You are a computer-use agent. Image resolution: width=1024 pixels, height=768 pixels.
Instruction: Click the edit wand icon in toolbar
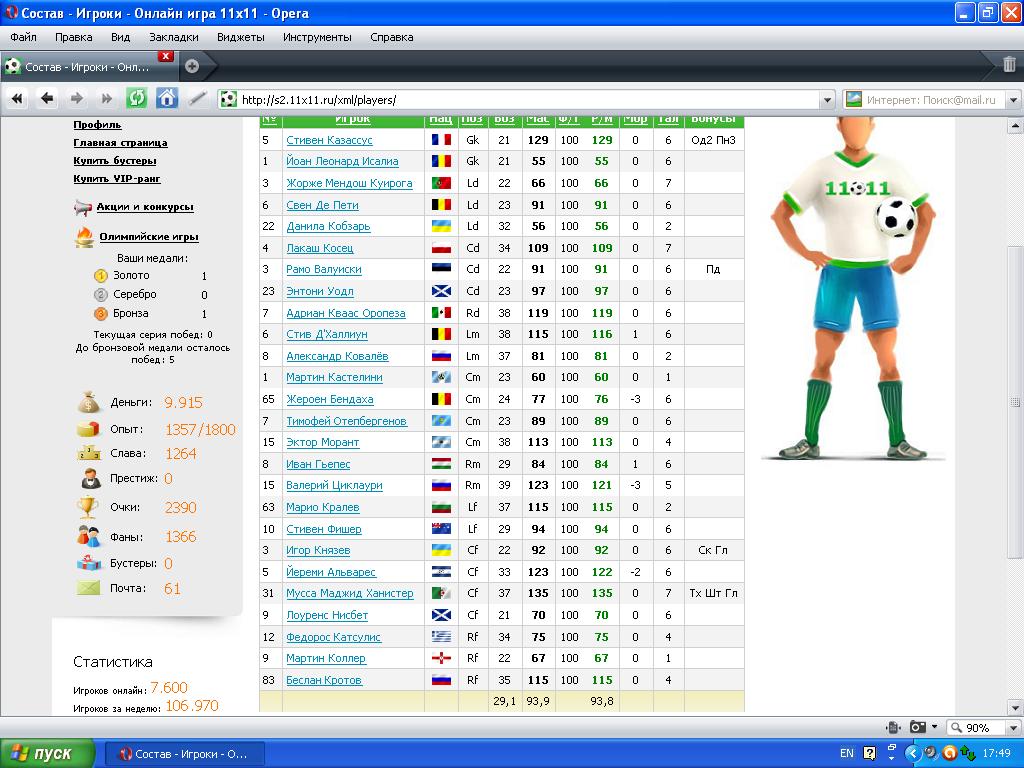click(197, 98)
